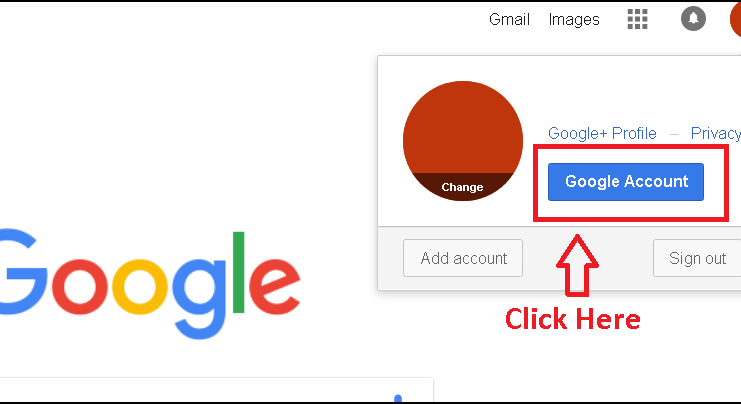
Task: Click the blue letter g in the Google logo
Action: coord(201,299)
